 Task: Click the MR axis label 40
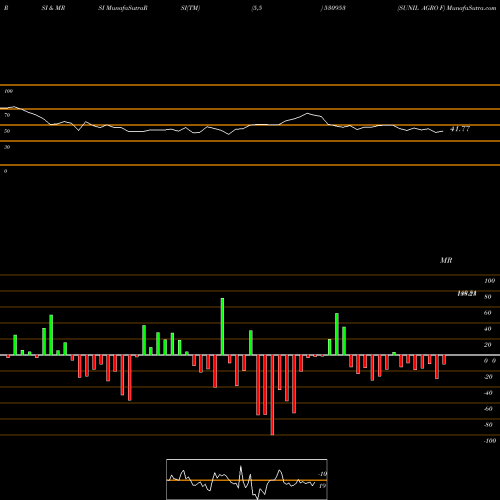coord(488,329)
